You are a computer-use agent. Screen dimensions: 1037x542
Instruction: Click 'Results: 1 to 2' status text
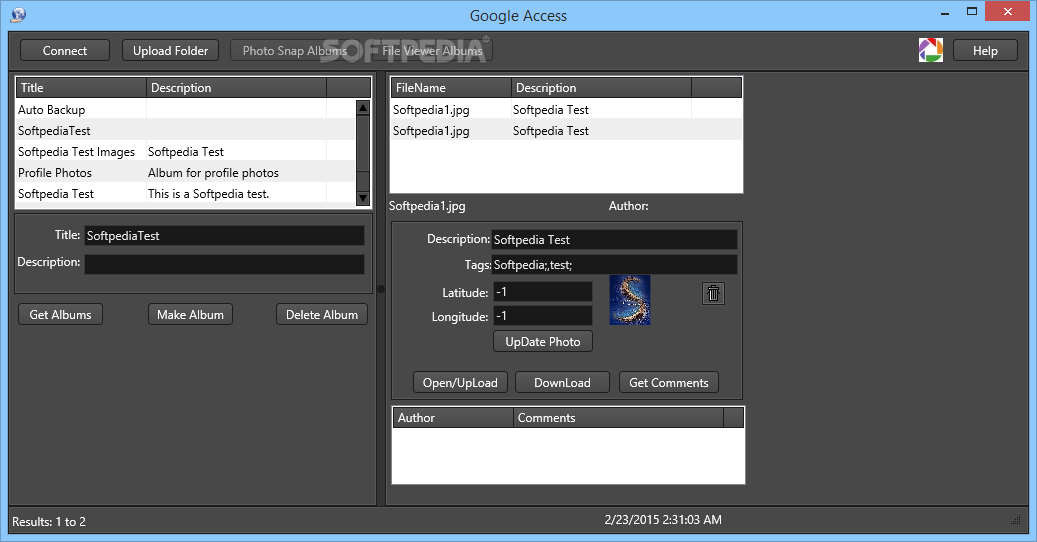coord(49,522)
